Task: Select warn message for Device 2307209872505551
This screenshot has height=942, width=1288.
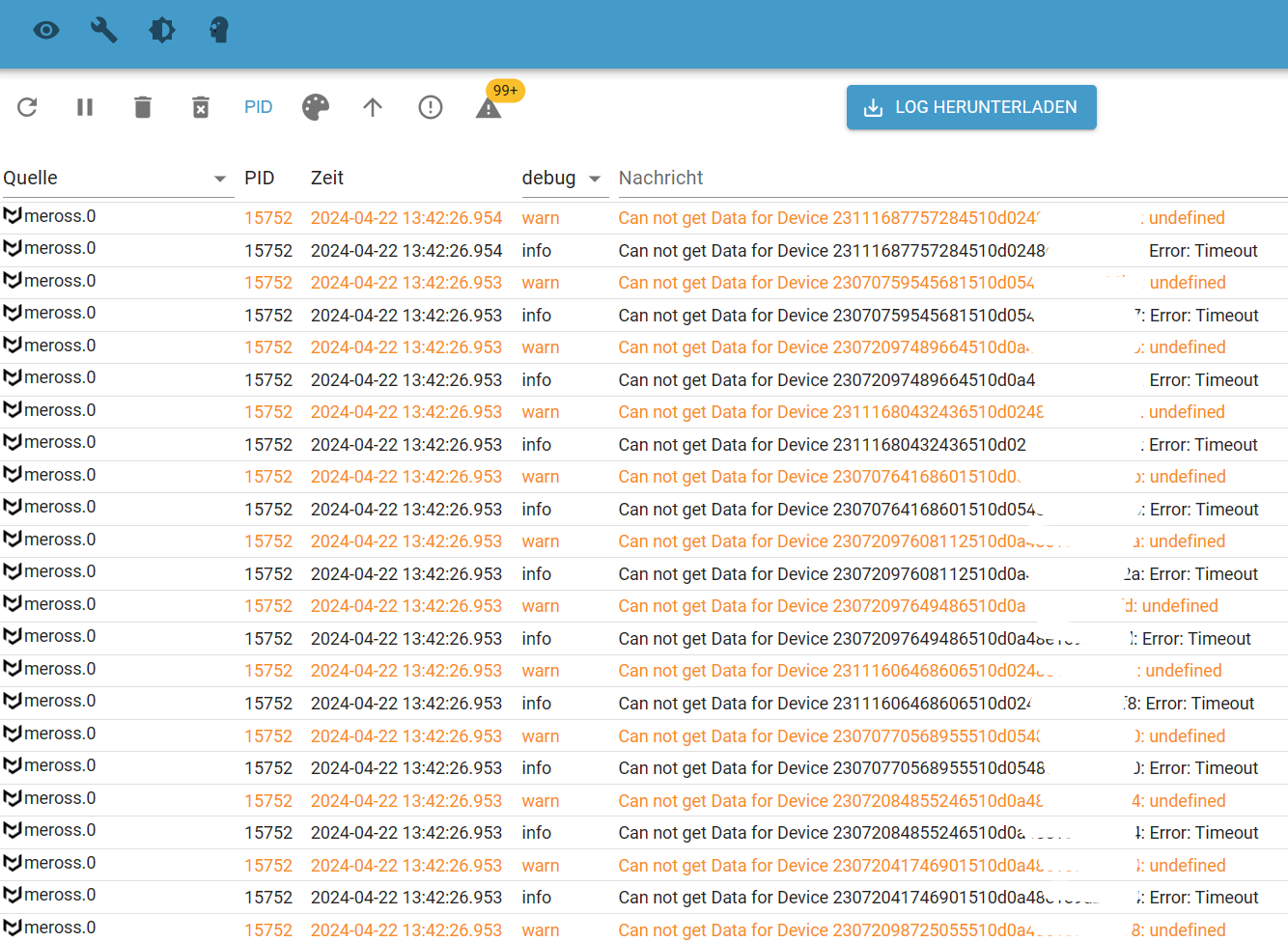Action: 922,930
